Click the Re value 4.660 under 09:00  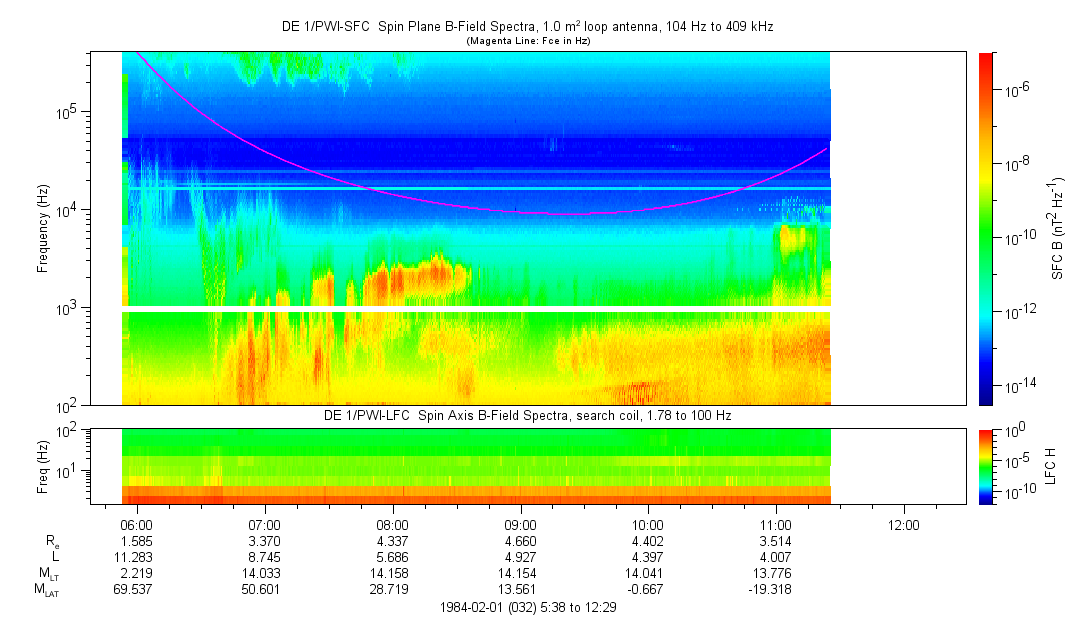coord(520,540)
